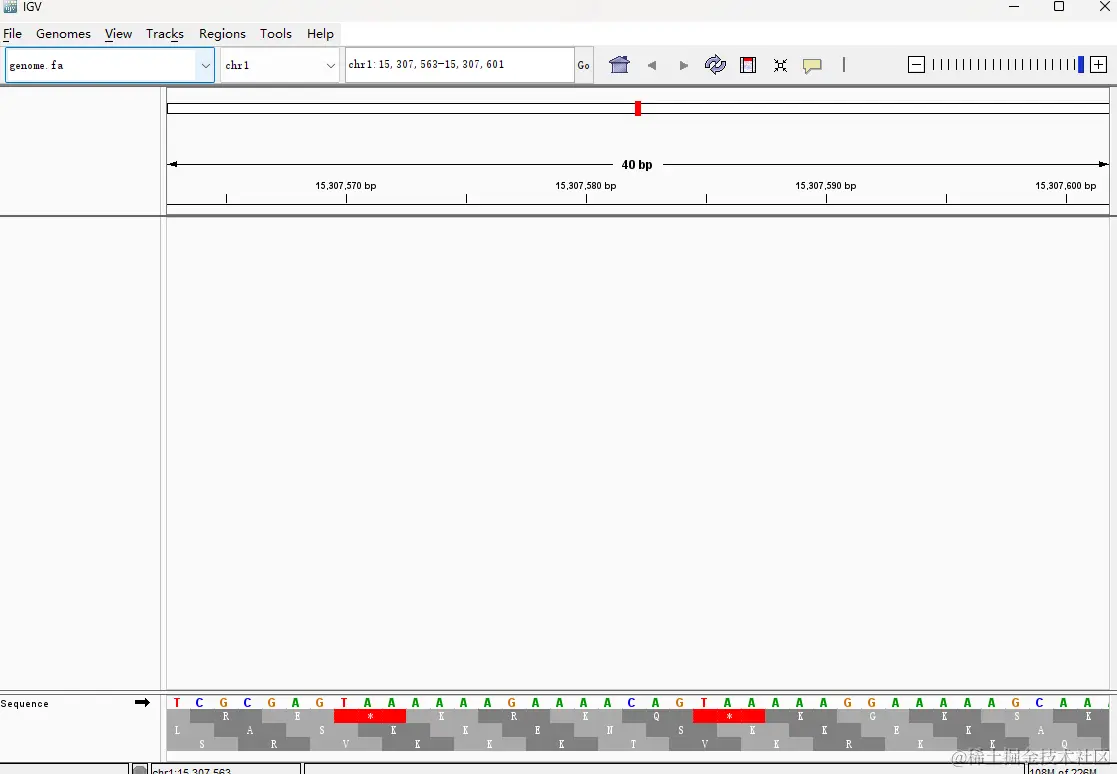Zoom in with the plus icon
Image resolution: width=1117 pixels, height=774 pixels.
[x=1098, y=65]
